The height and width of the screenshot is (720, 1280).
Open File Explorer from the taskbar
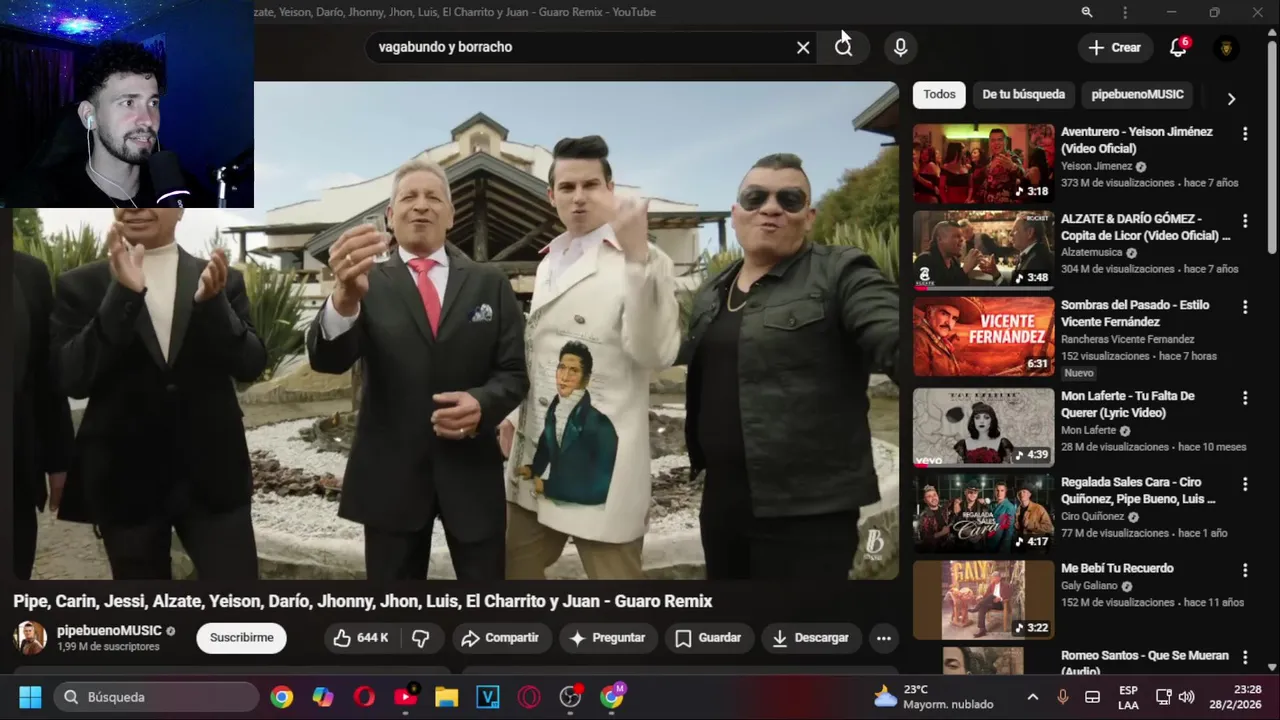click(446, 697)
